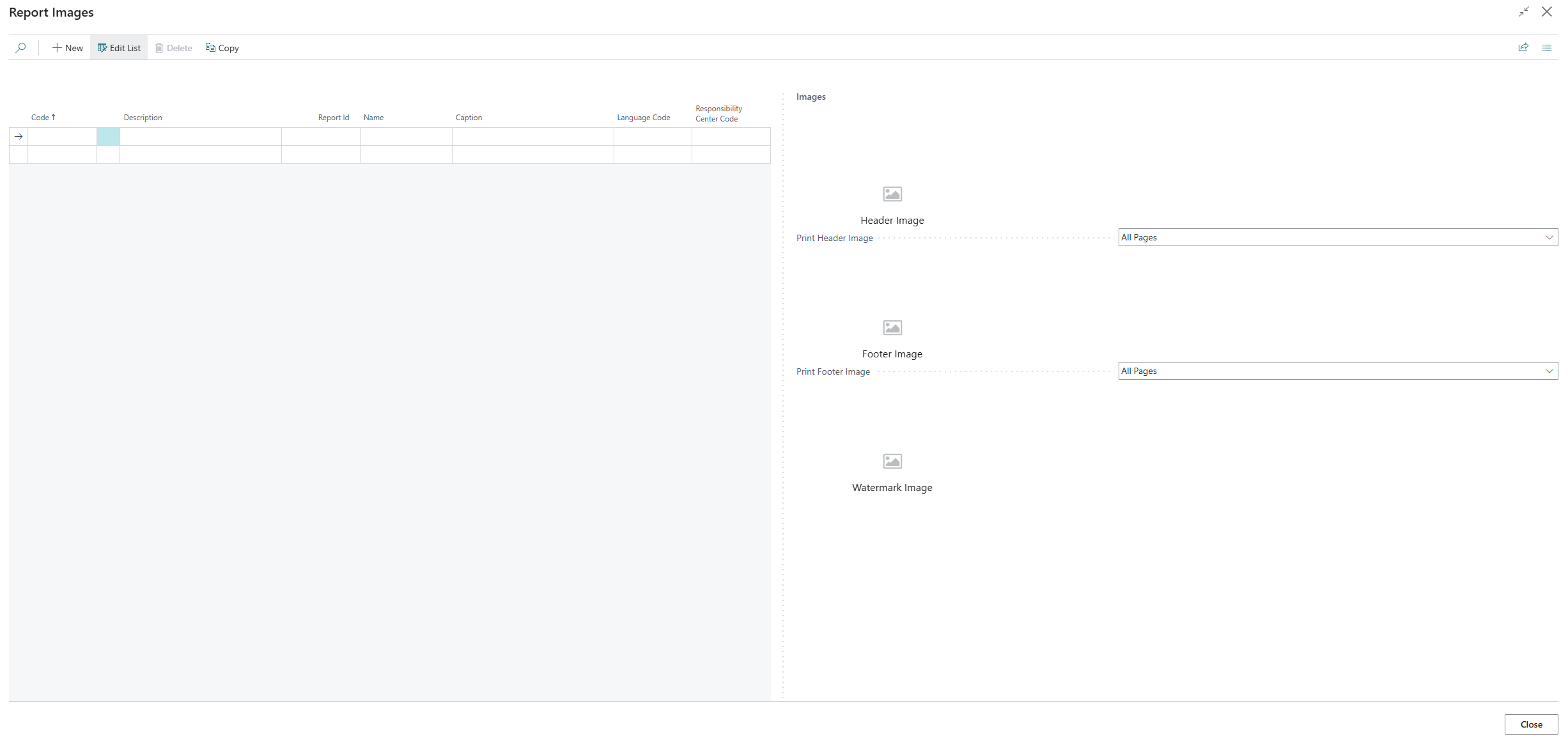Click the Copy action

click(x=222, y=48)
